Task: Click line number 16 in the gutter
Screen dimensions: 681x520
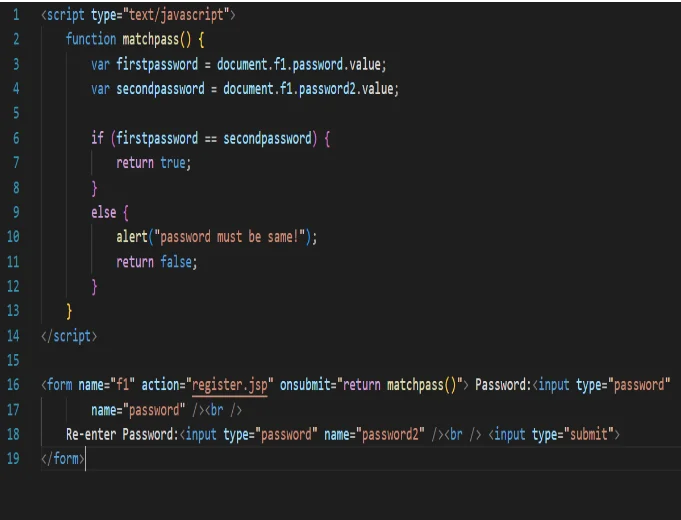Action: [13, 385]
